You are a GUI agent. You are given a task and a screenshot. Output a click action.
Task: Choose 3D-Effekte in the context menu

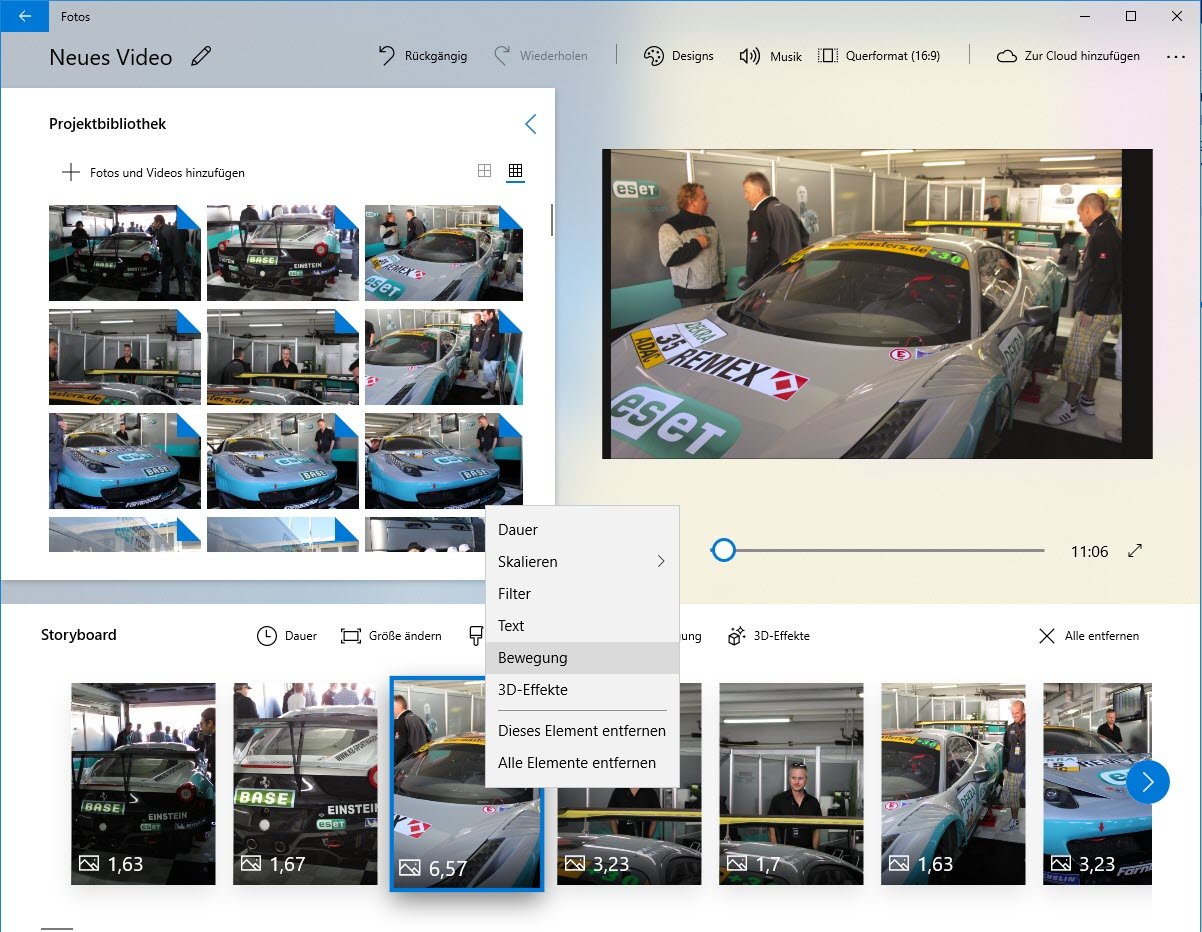582,690
